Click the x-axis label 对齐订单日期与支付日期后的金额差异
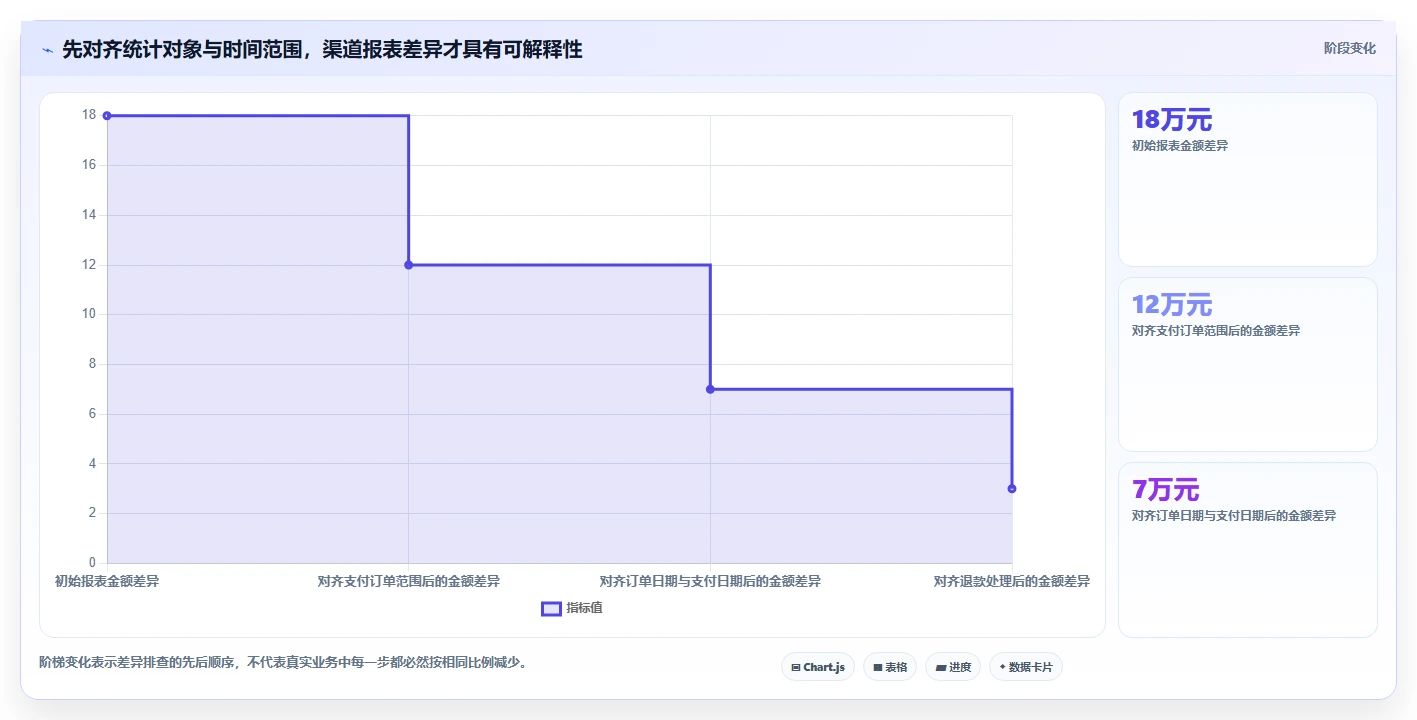The image size is (1417, 720). 710,581
